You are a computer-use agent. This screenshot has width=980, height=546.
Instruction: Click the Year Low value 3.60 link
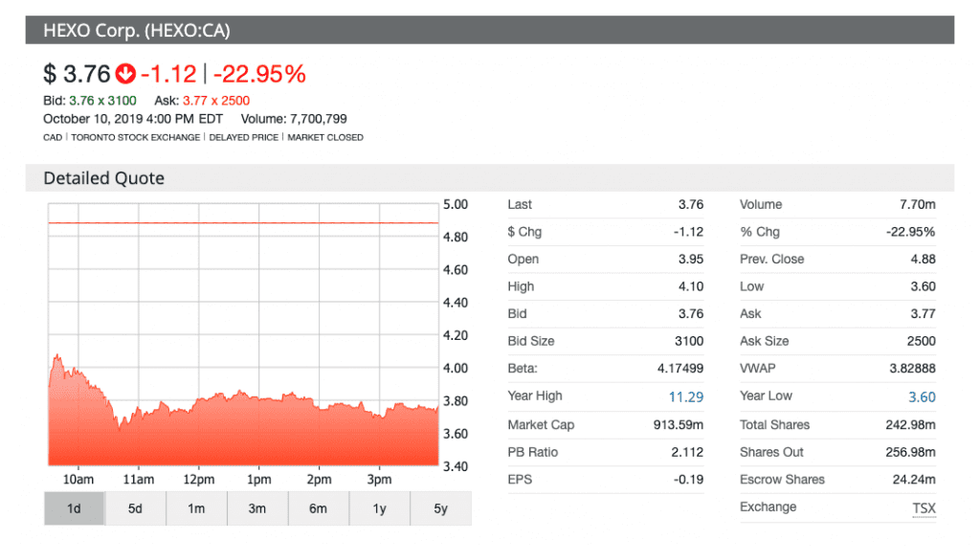tap(921, 397)
